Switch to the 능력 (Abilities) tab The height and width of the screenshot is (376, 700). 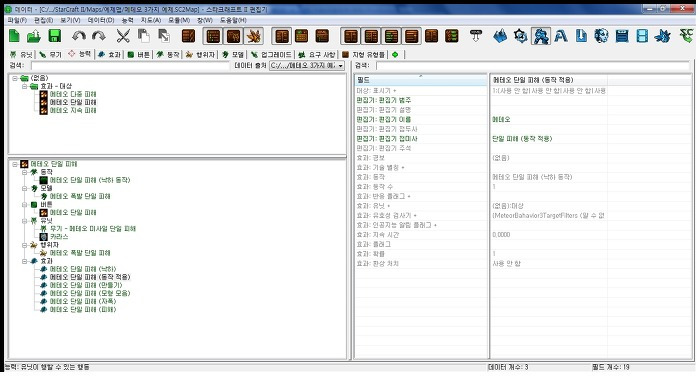79,54
